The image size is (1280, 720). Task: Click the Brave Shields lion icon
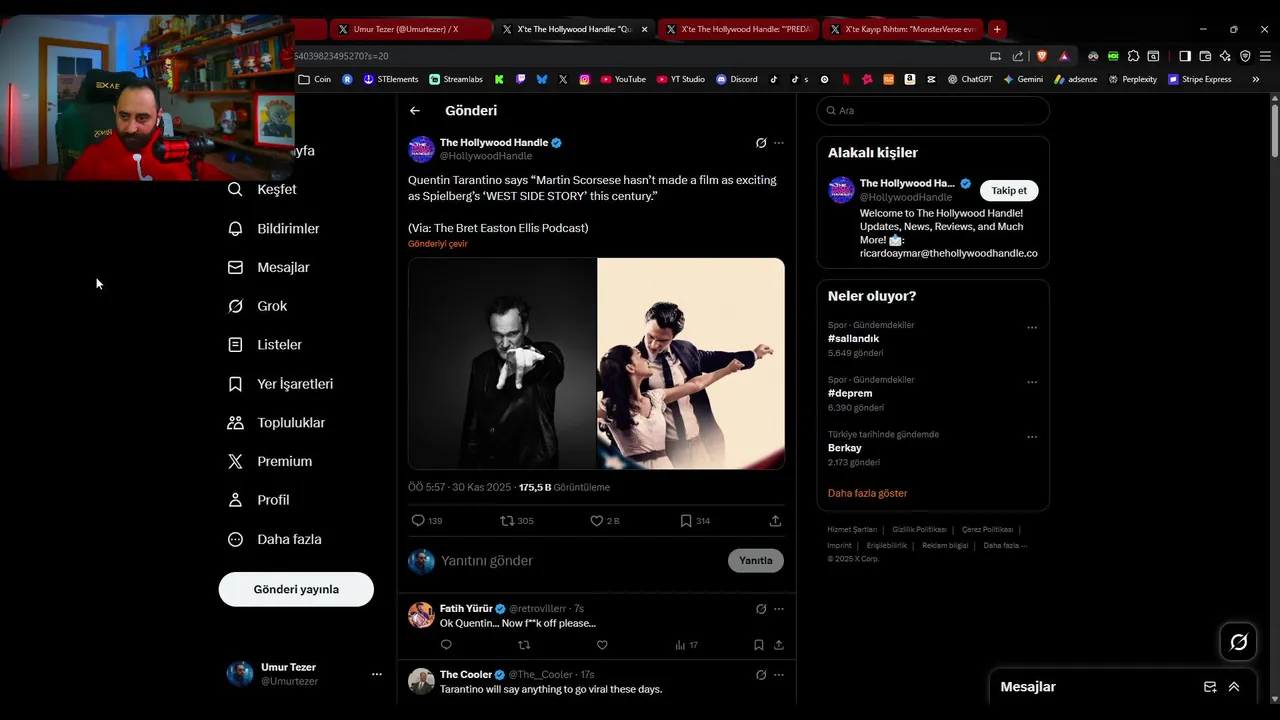1039,56
